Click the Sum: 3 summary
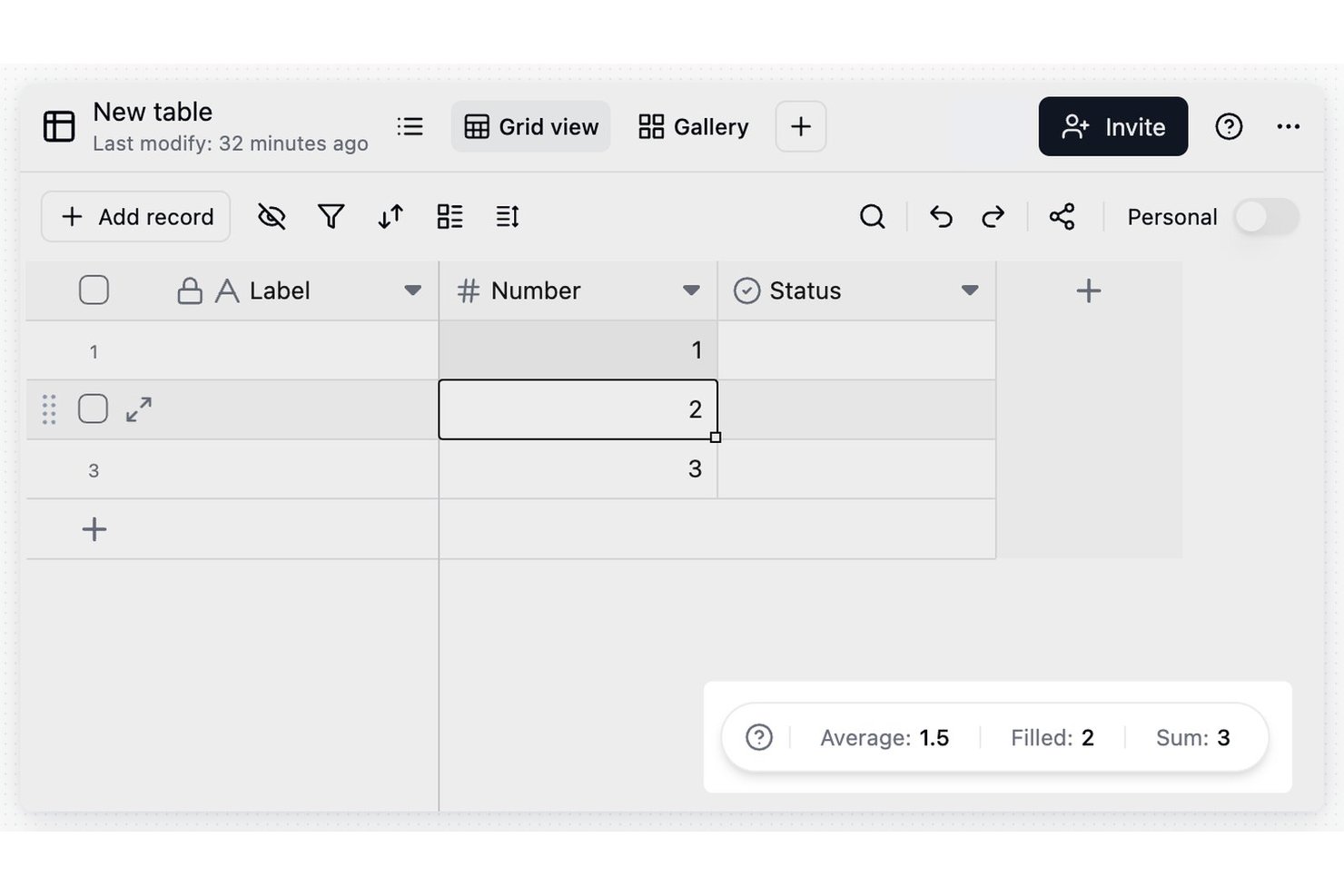Viewport: 1344px width, 896px height. click(x=1193, y=737)
